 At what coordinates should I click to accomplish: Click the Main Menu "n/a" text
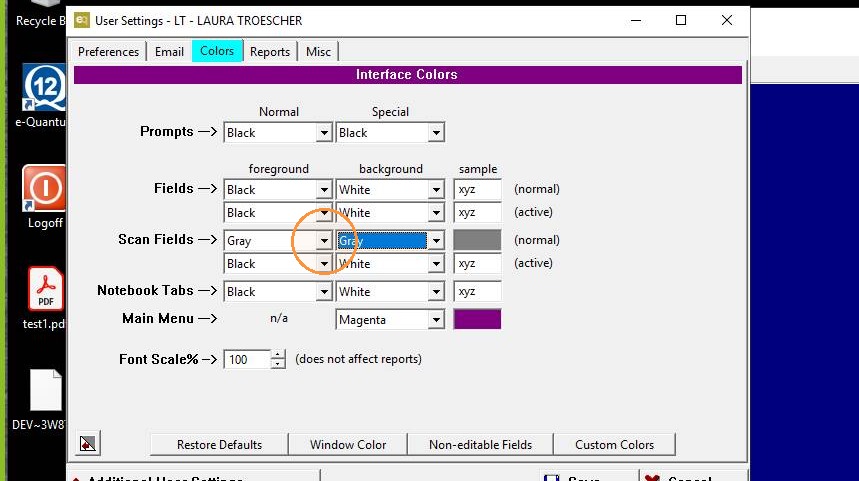coord(279,318)
